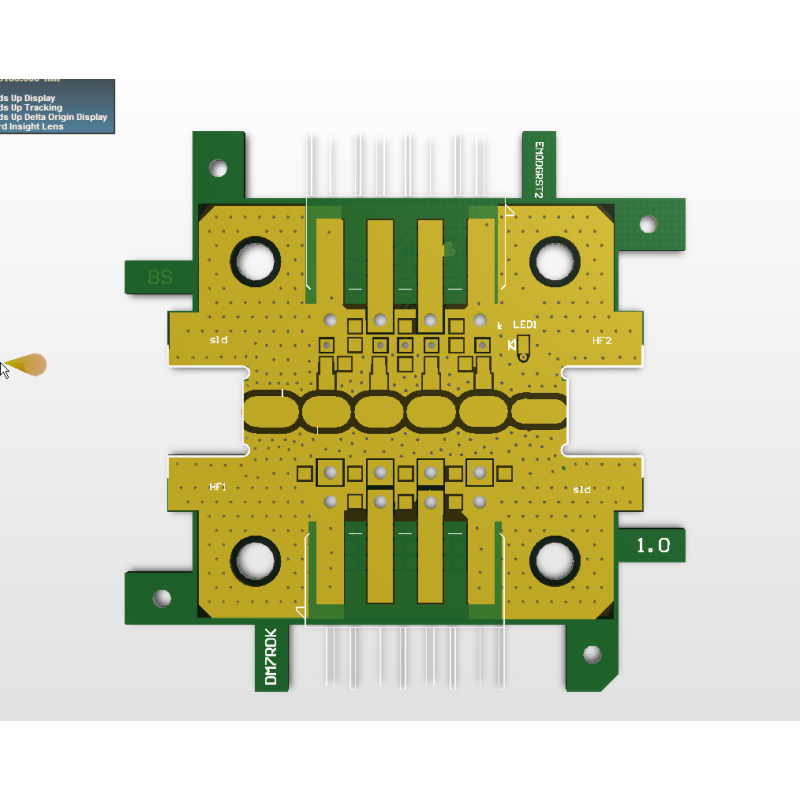Toggle the Heads Up Display option

[x=28, y=98]
